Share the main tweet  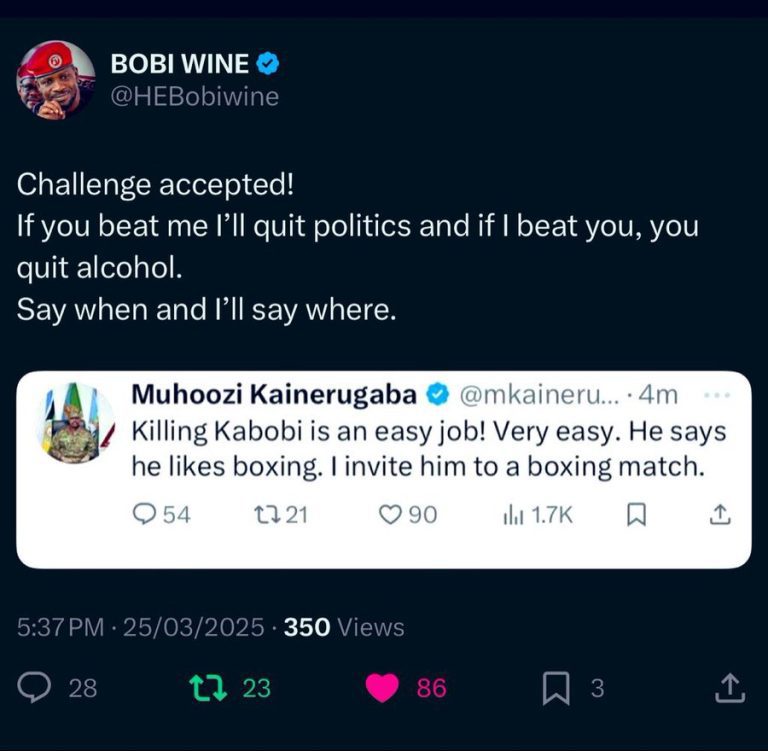(x=731, y=688)
